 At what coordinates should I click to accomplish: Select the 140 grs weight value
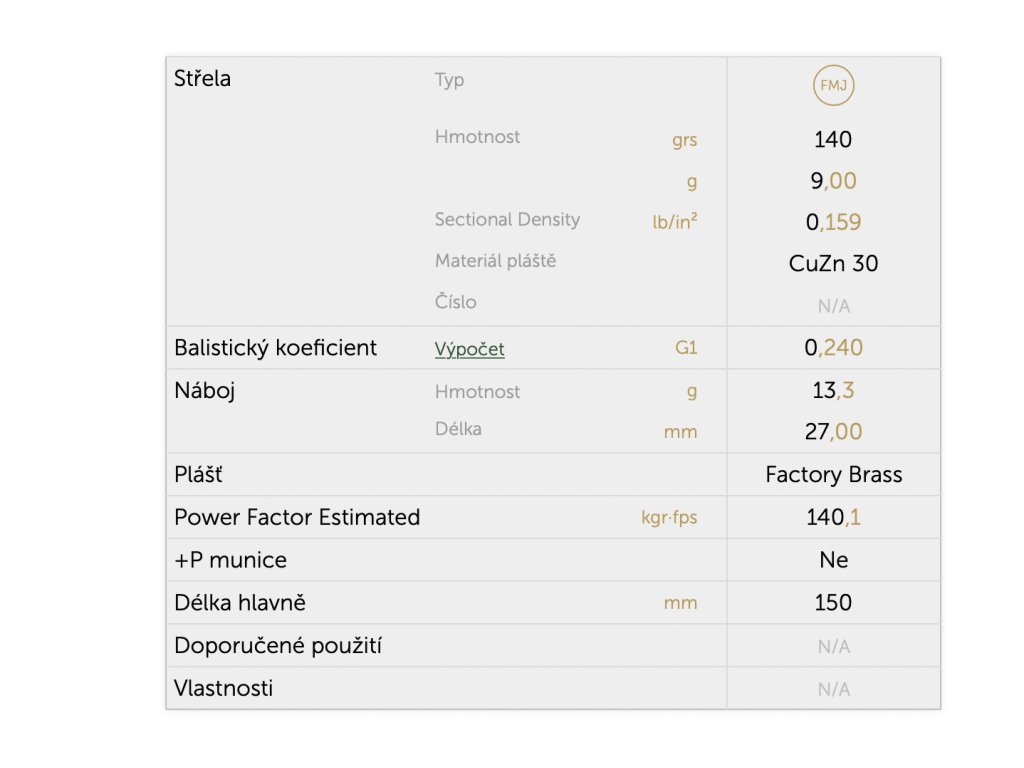coord(833,140)
